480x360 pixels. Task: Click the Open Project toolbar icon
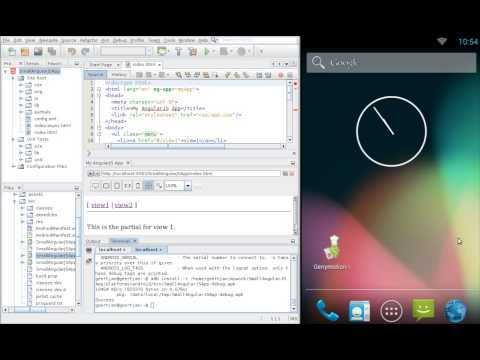tap(38, 52)
